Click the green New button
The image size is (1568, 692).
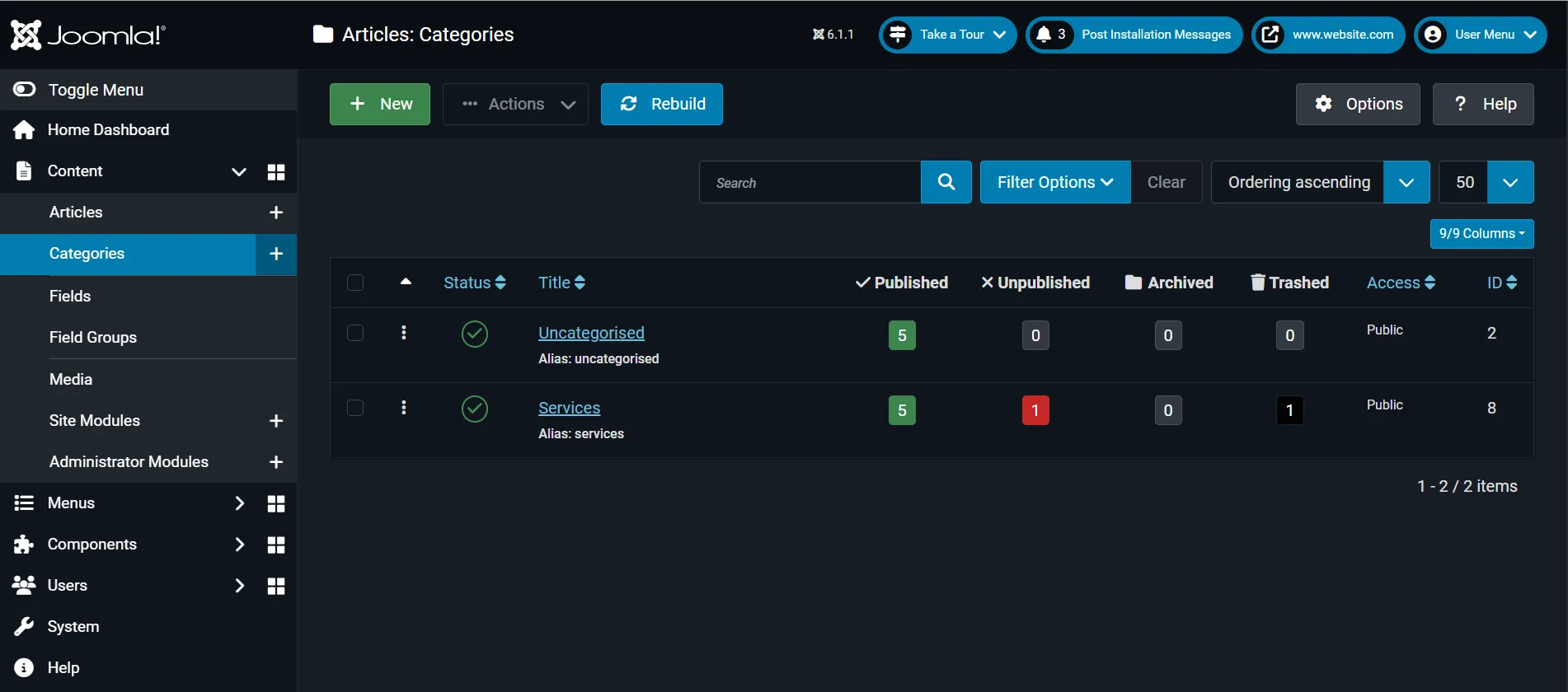(x=380, y=104)
